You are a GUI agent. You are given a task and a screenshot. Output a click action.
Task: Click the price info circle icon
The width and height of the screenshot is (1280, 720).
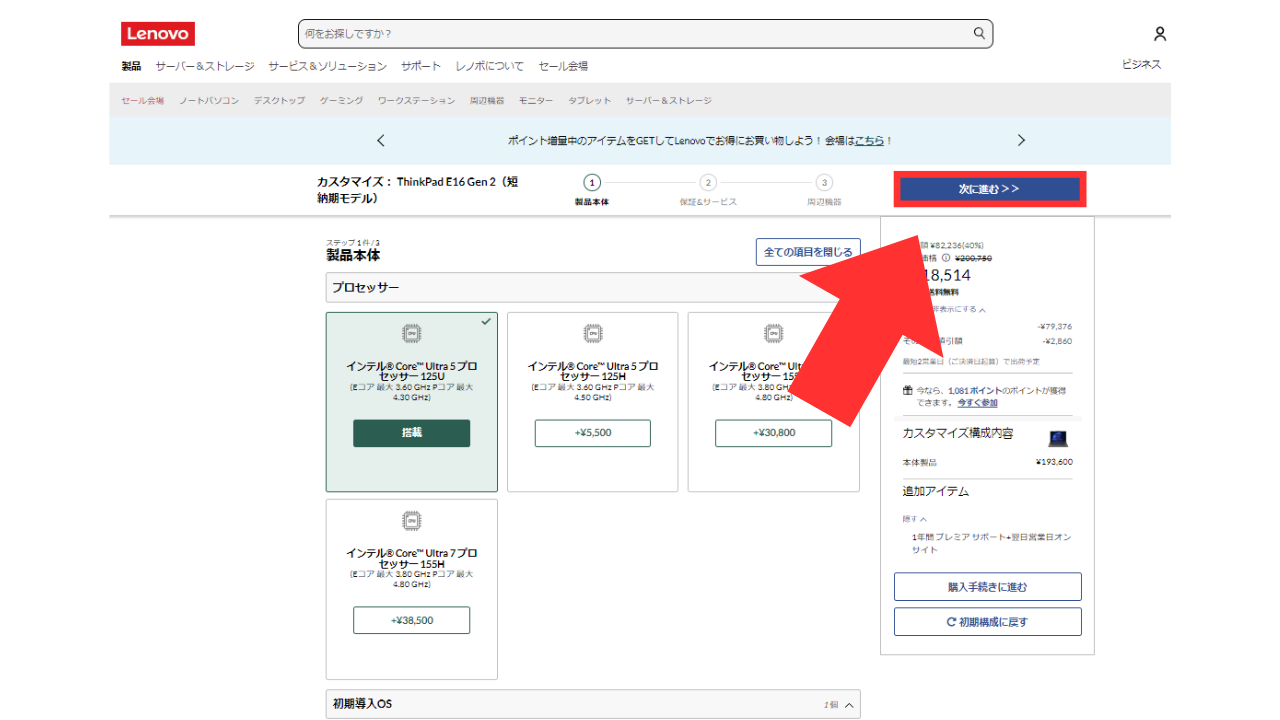click(x=946, y=258)
